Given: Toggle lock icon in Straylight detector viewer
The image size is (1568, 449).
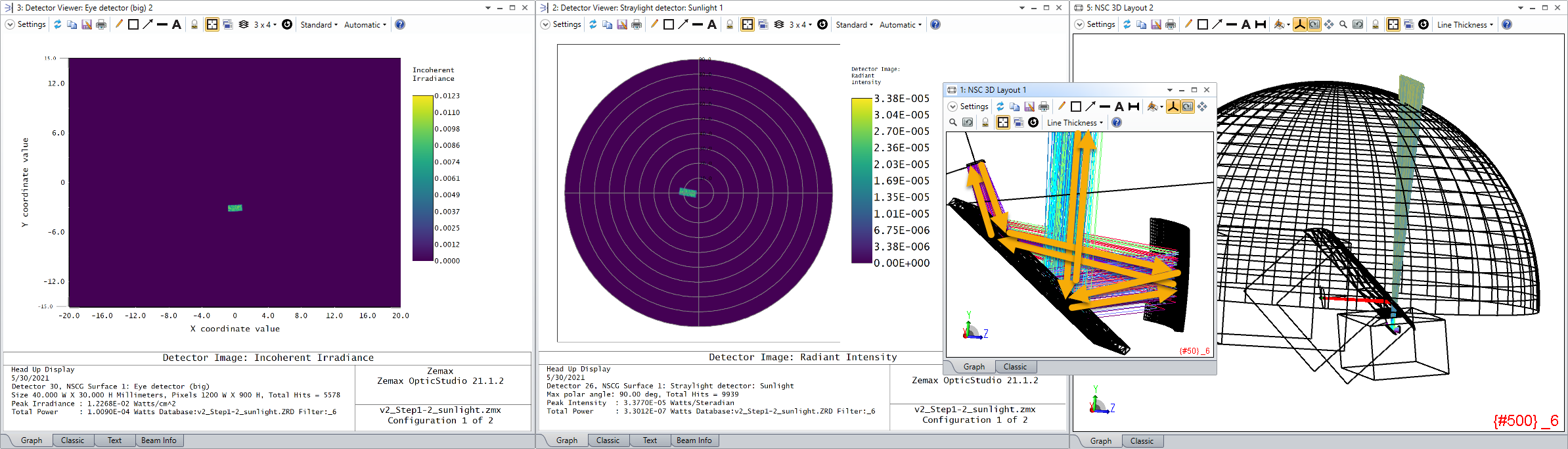Looking at the screenshot, I should point(730,24).
